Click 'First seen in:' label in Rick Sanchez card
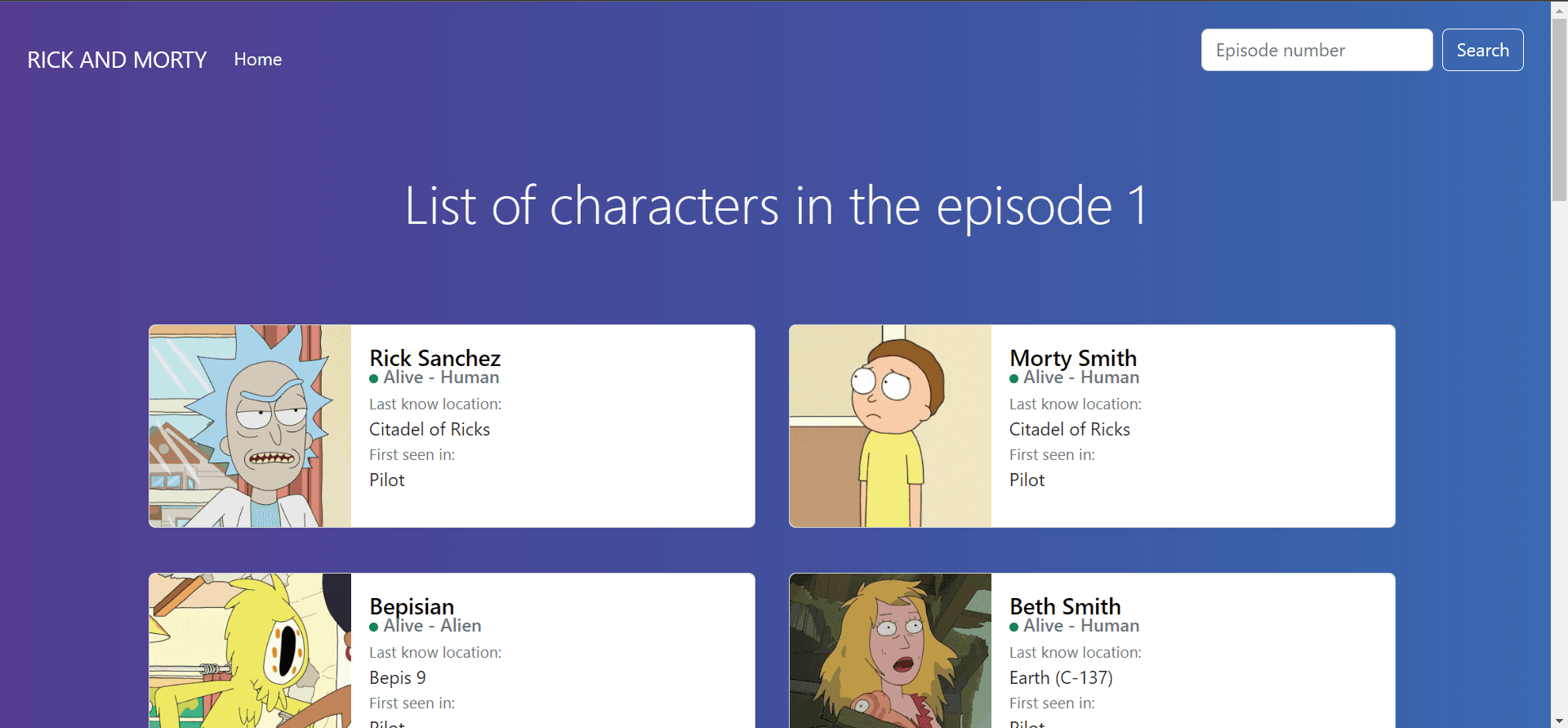The image size is (1568, 728). tap(412, 454)
